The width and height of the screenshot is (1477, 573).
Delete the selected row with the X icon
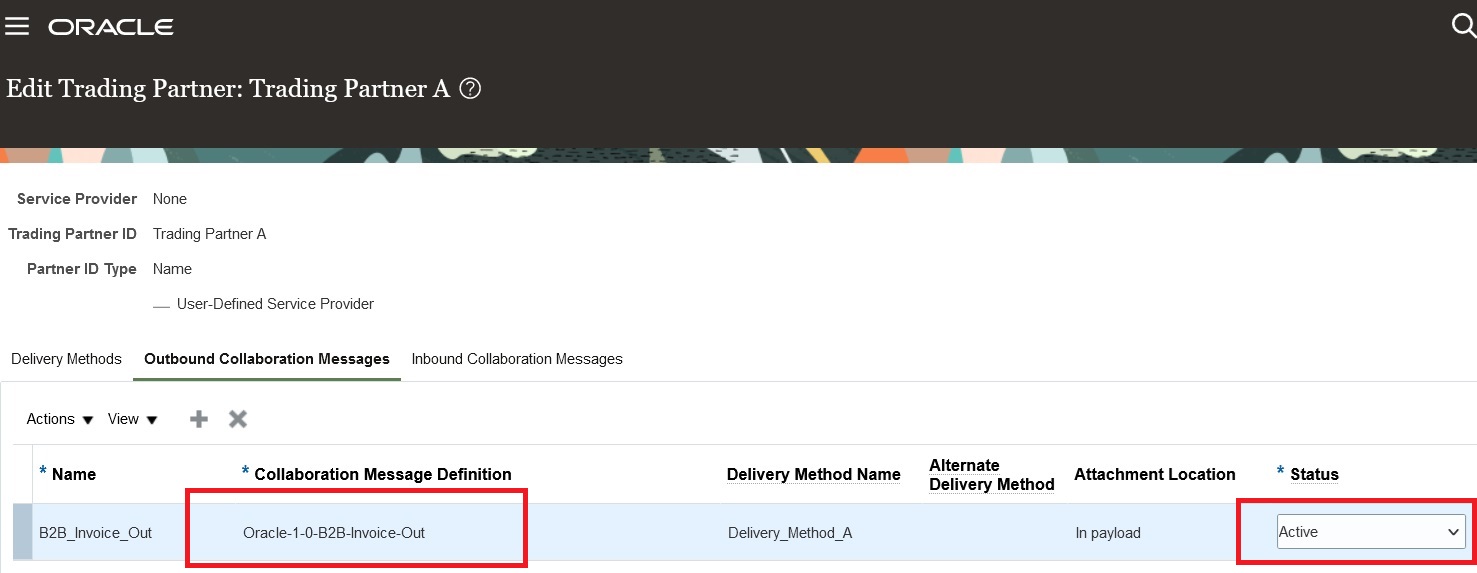coord(238,419)
